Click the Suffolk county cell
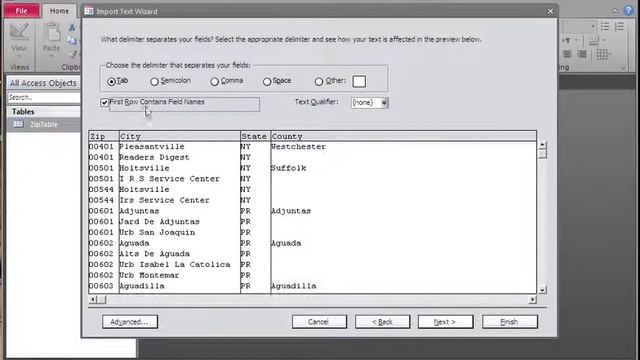This screenshot has width=640, height=360. pos(289,168)
